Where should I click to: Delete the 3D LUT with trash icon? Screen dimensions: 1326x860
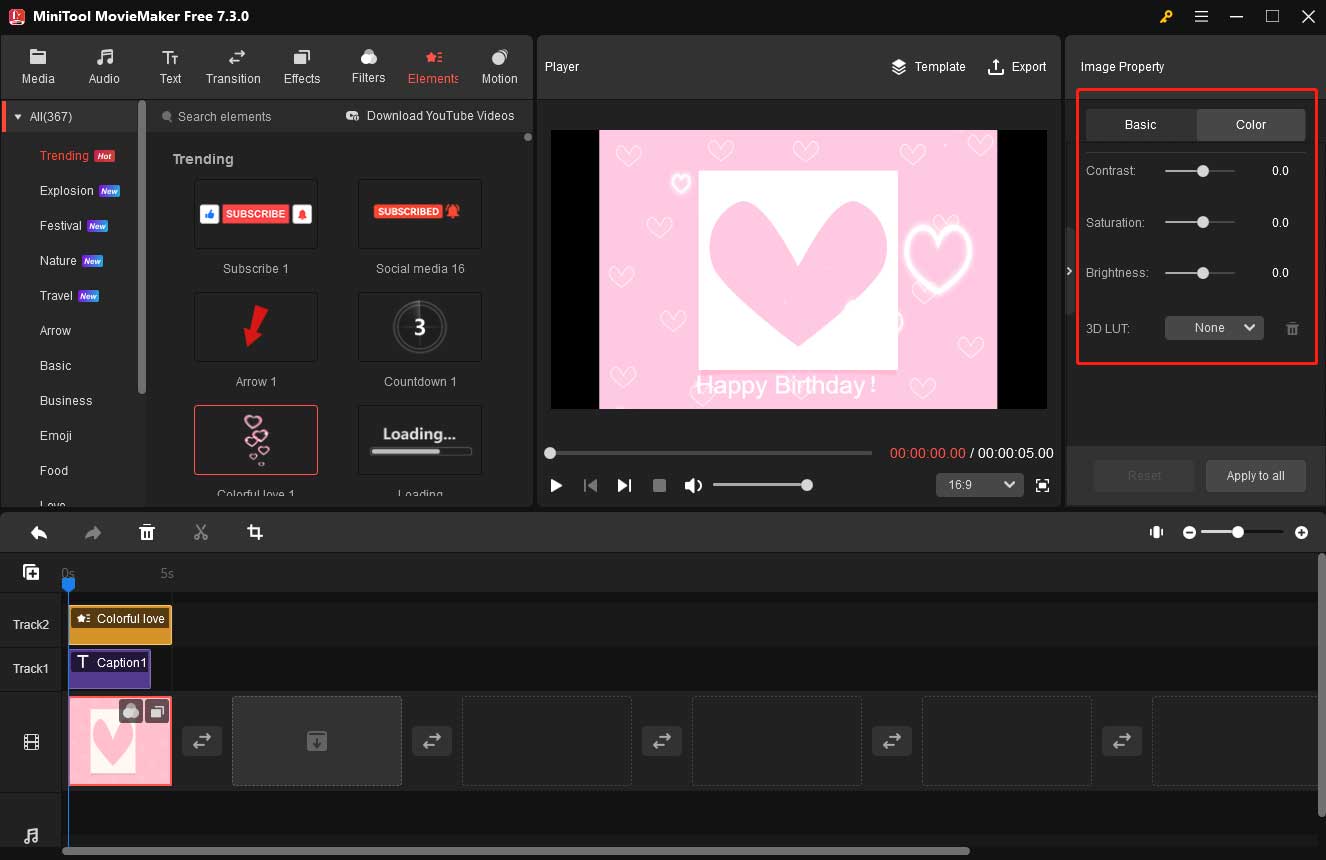click(x=1292, y=328)
